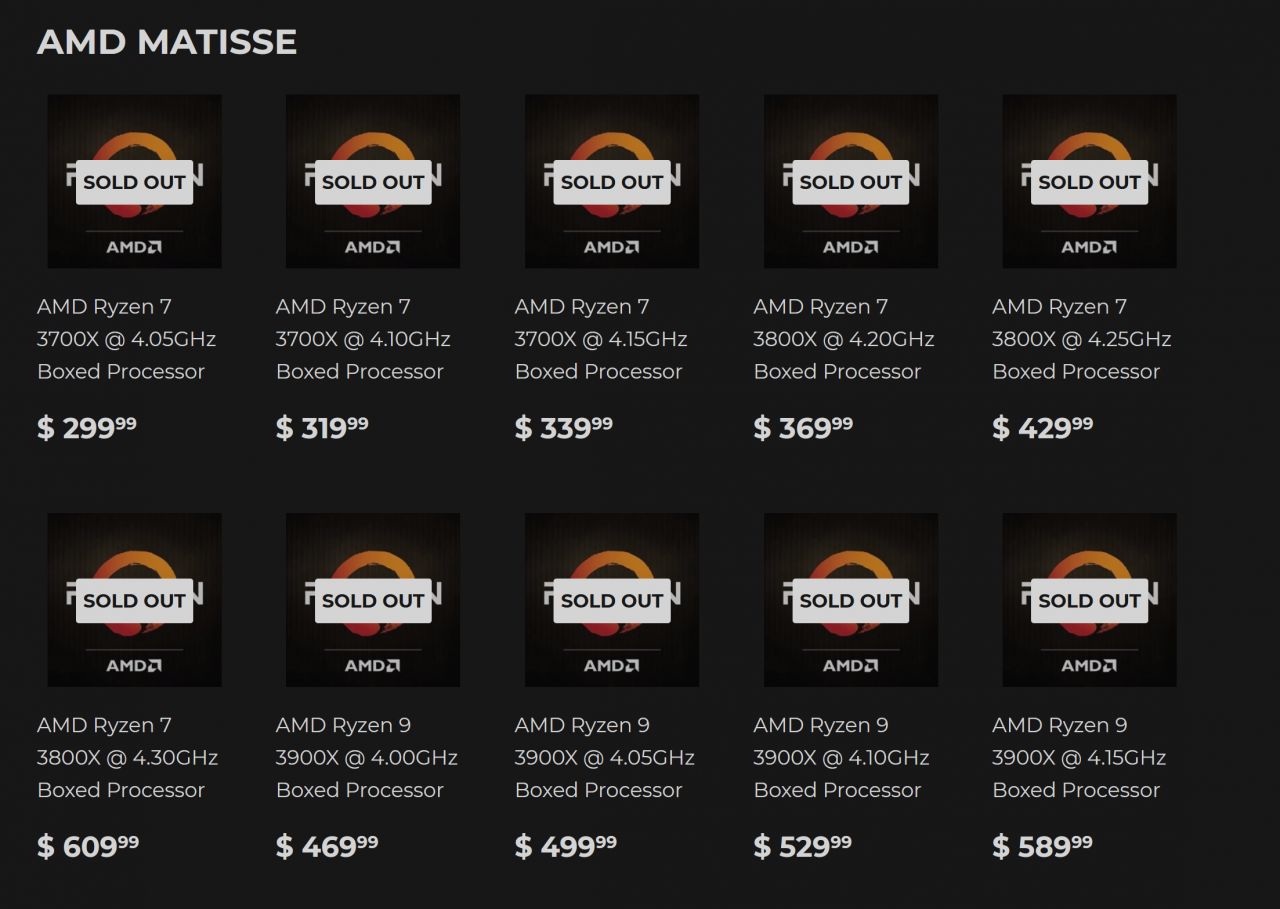The image size is (1280, 909).
Task: Click the $299.99 price
Action: click(87, 427)
